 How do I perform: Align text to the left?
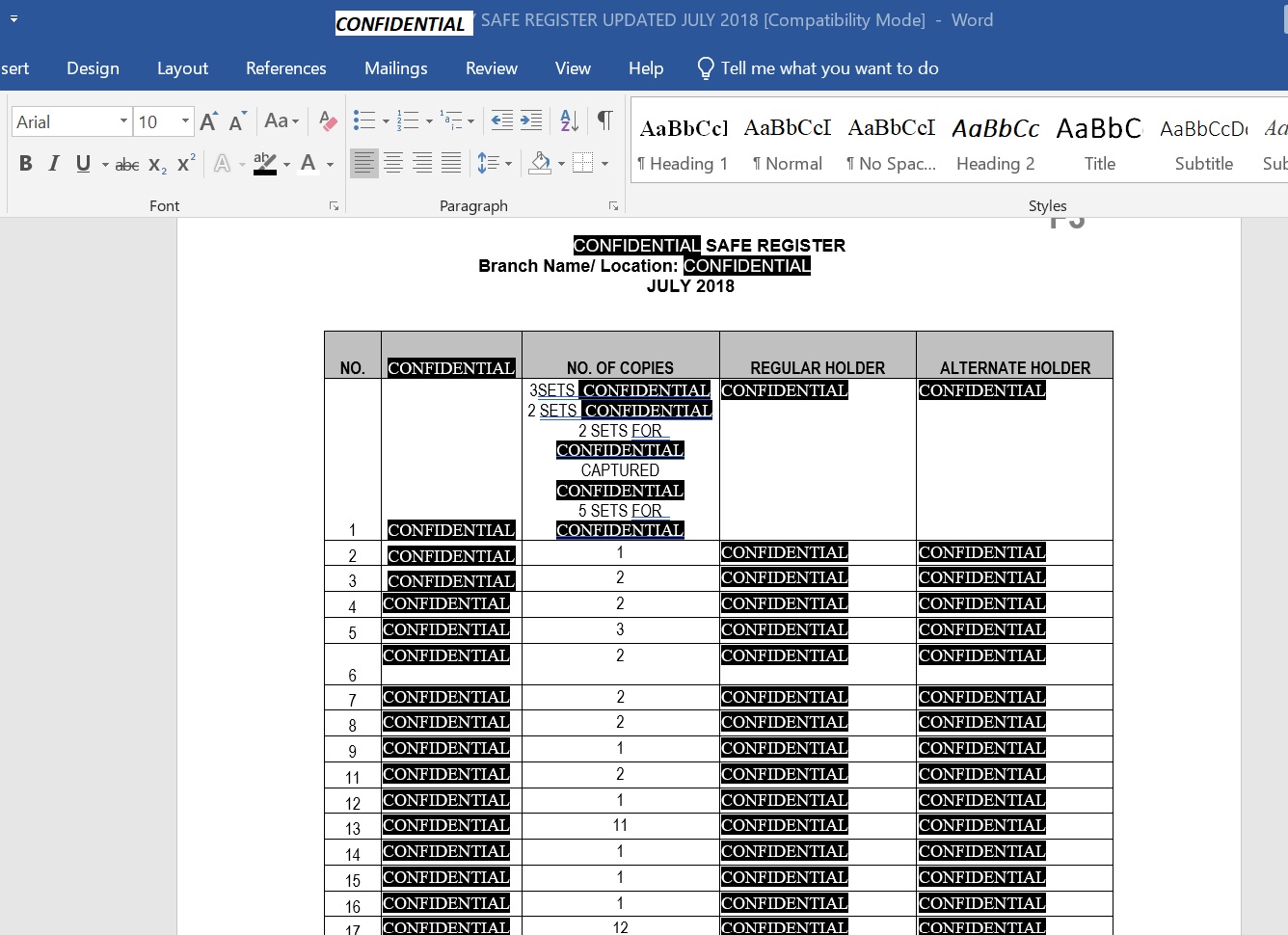(363, 163)
